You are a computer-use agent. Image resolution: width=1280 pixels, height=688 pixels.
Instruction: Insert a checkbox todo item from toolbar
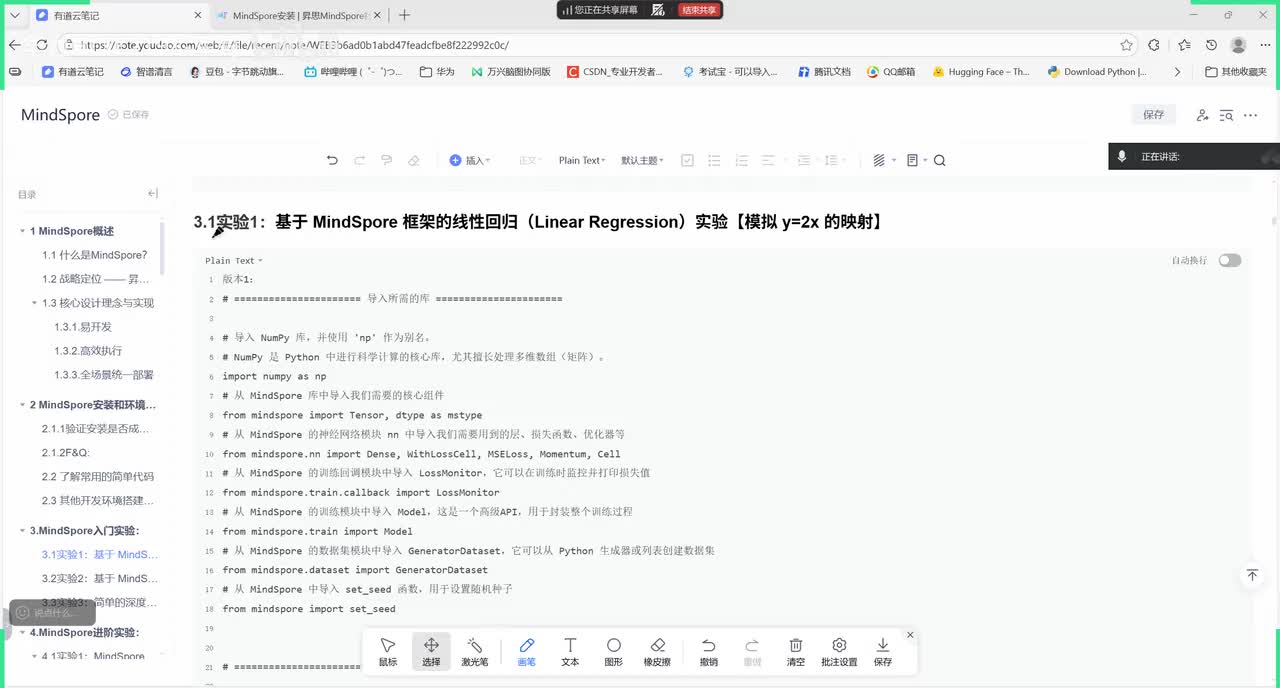tap(687, 160)
